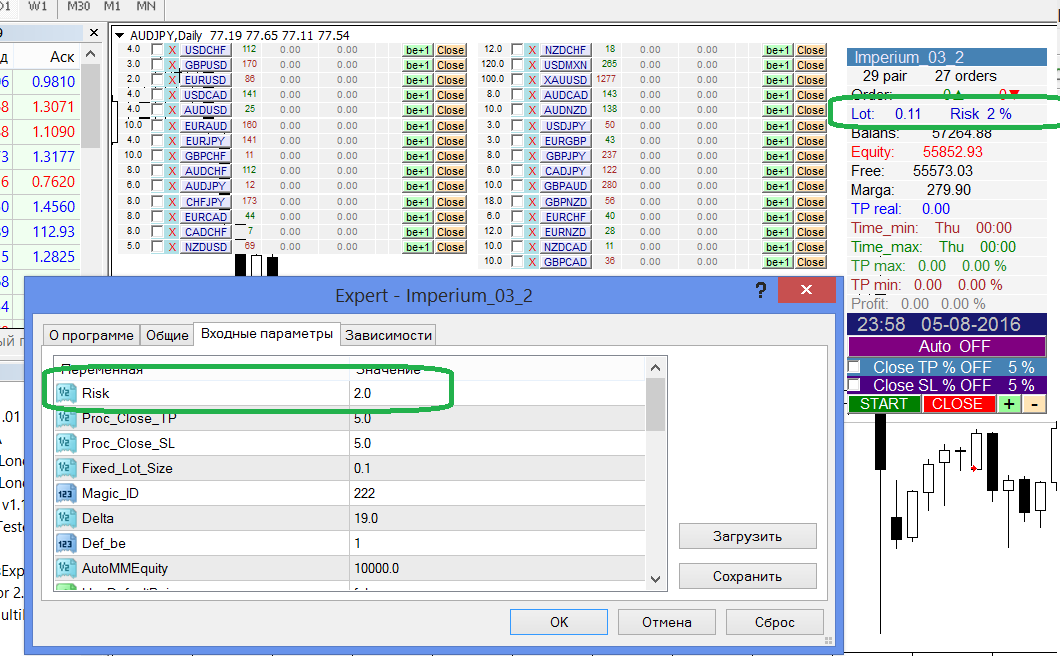Click the OK button
The width and height of the screenshot is (1060, 656).
(558, 622)
